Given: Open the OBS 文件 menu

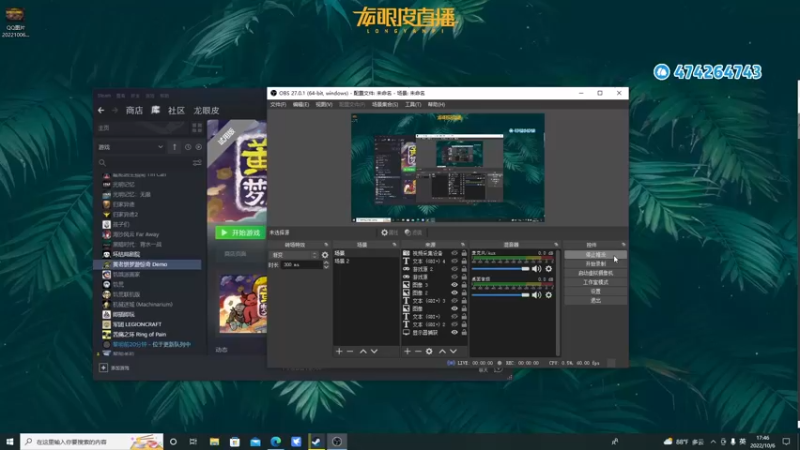Looking at the screenshot, I should 278,105.
